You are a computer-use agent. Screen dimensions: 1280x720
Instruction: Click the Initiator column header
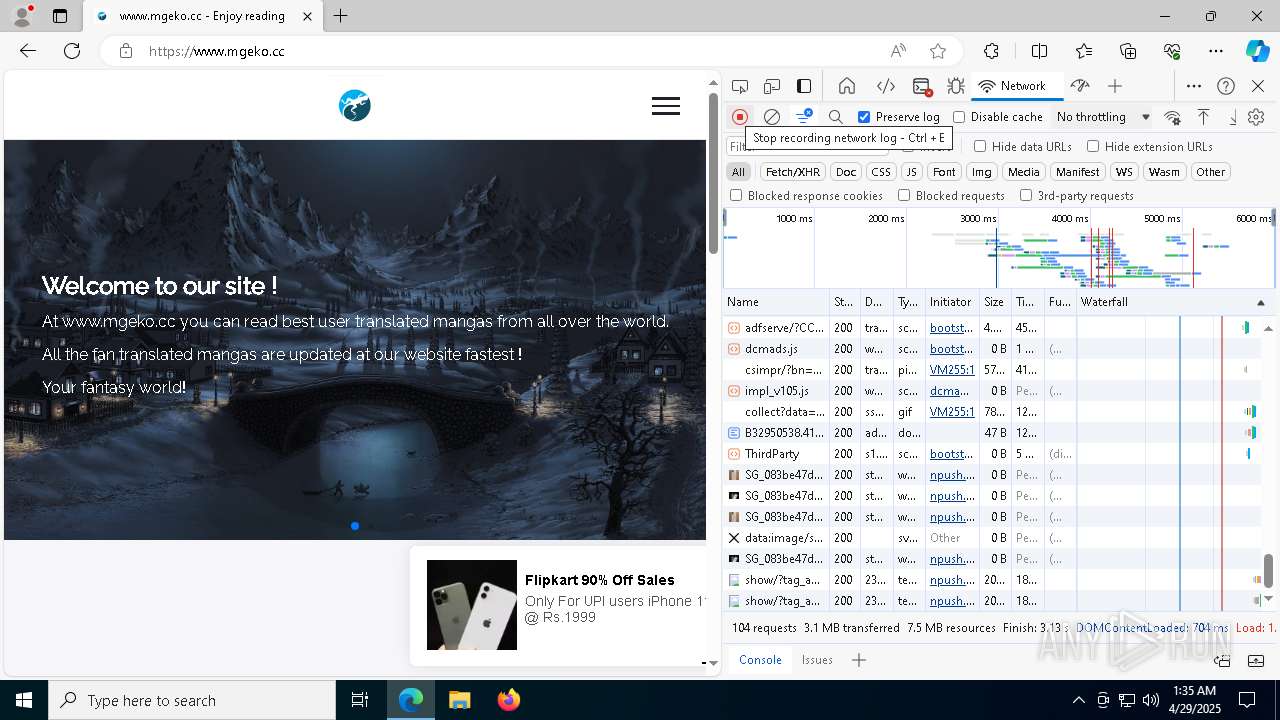tap(952, 302)
